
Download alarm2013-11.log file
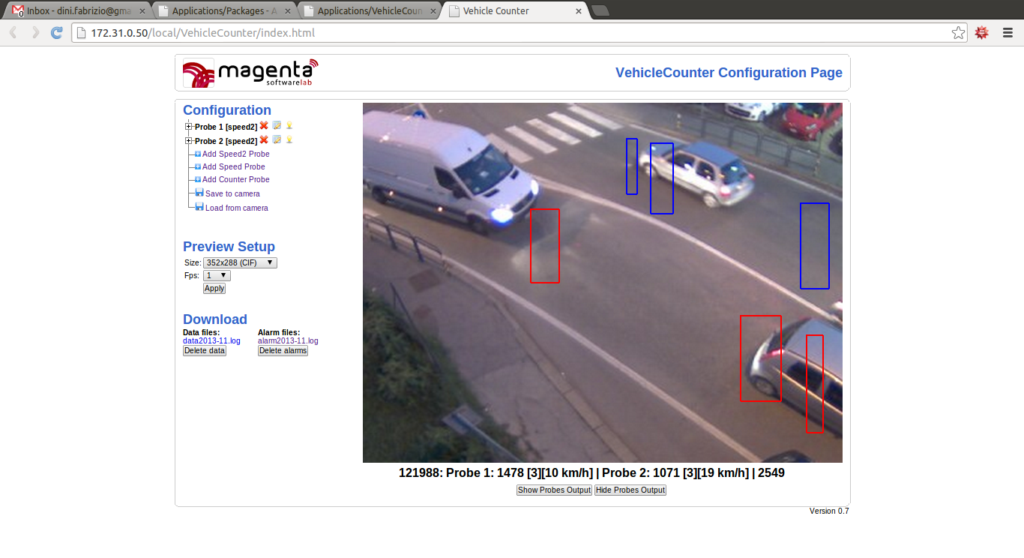[288, 341]
